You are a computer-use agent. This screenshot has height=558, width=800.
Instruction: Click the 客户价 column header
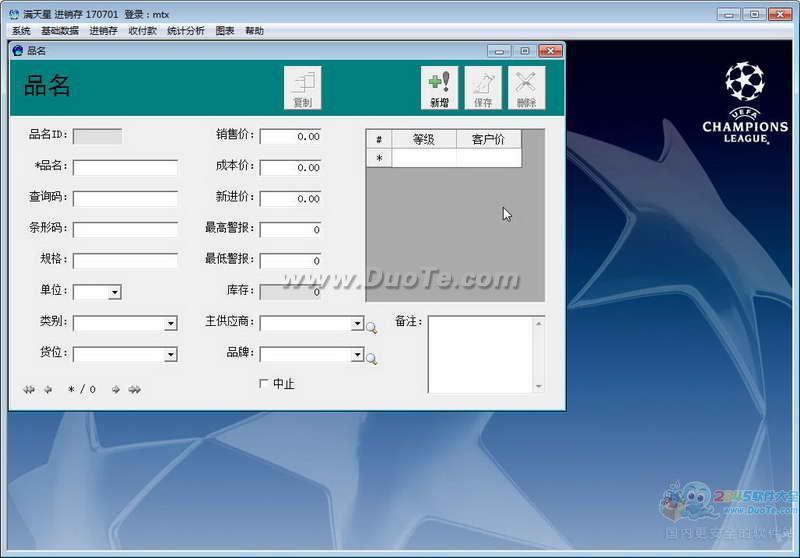click(x=489, y=139)
